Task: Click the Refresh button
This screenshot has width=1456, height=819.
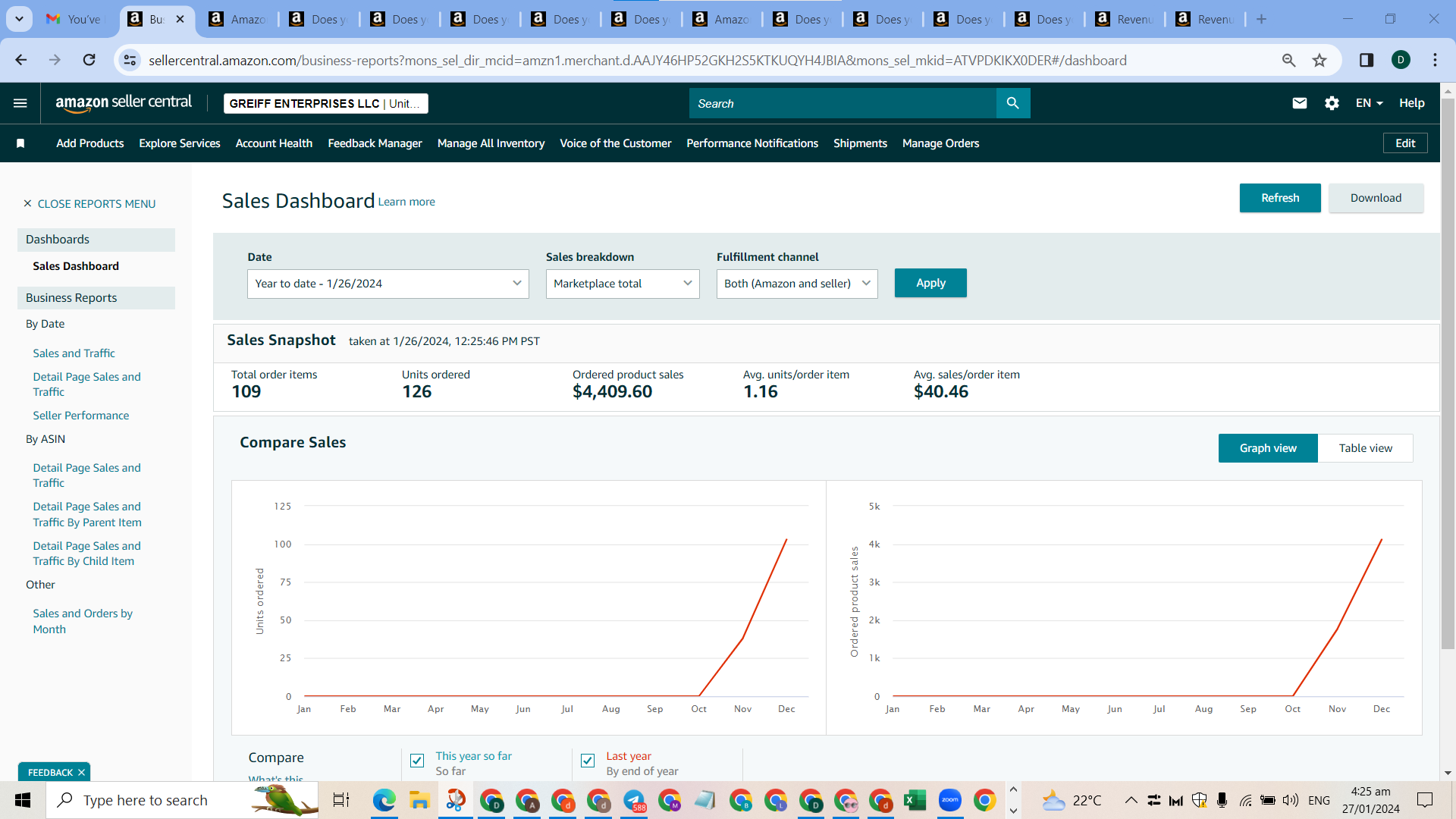Action: 1280,198
